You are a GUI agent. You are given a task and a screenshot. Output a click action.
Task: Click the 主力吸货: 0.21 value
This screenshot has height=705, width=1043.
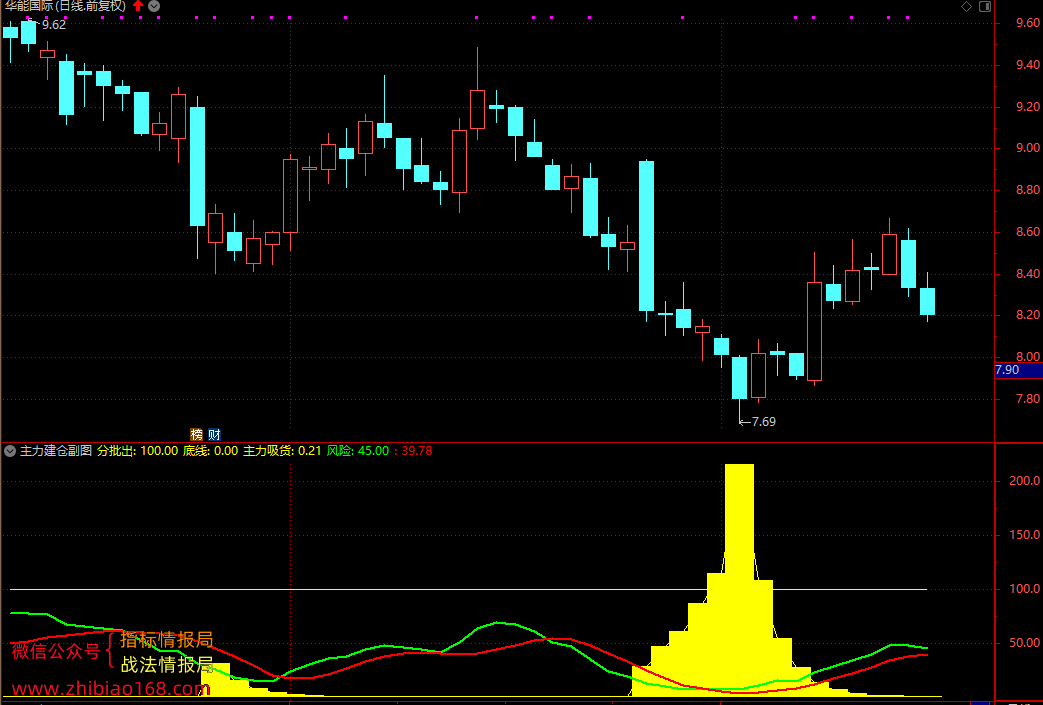pyautogui.click(x=282, y=451)
